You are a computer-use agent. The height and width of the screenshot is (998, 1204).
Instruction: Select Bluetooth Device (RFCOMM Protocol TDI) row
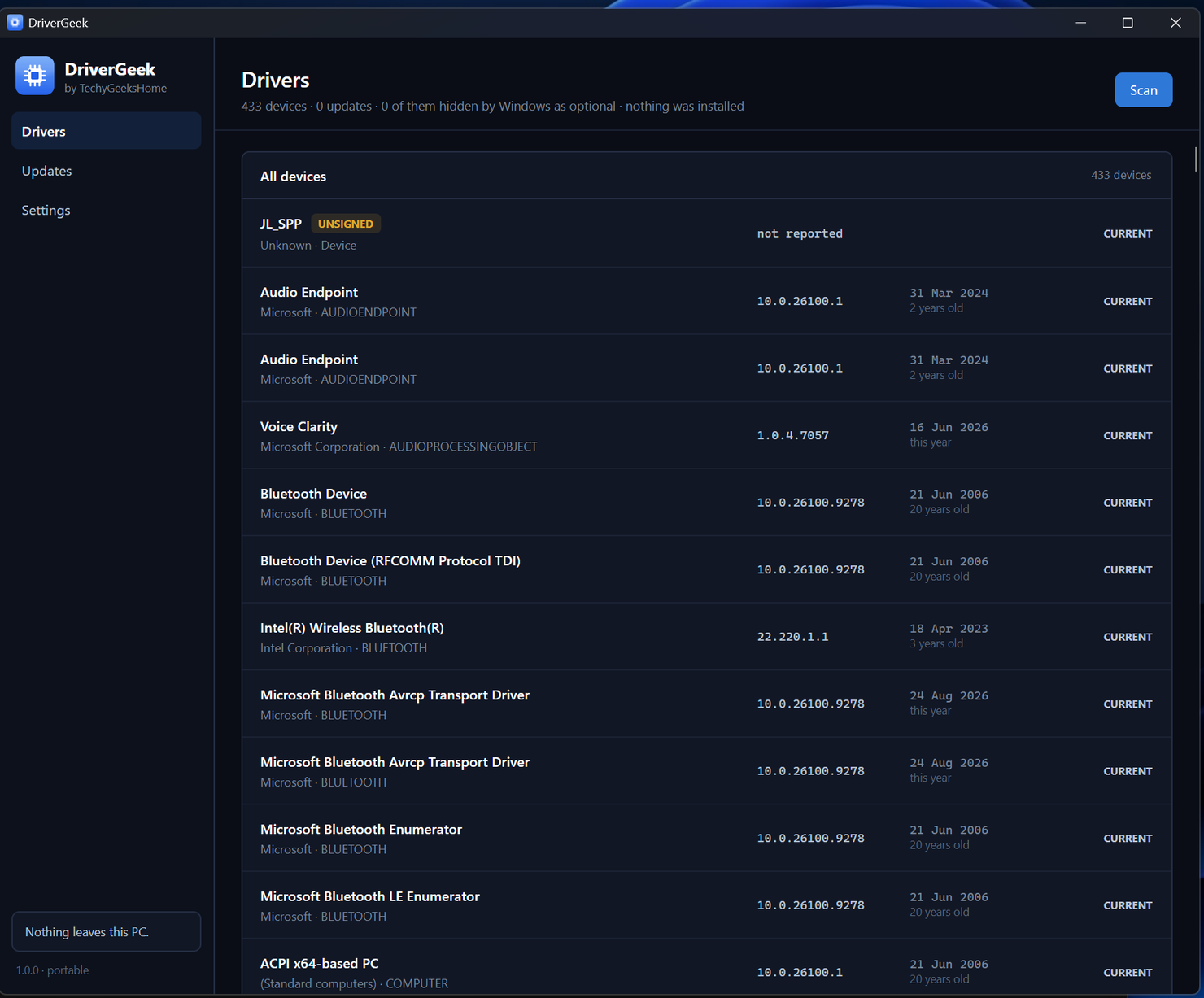point(706,569)
